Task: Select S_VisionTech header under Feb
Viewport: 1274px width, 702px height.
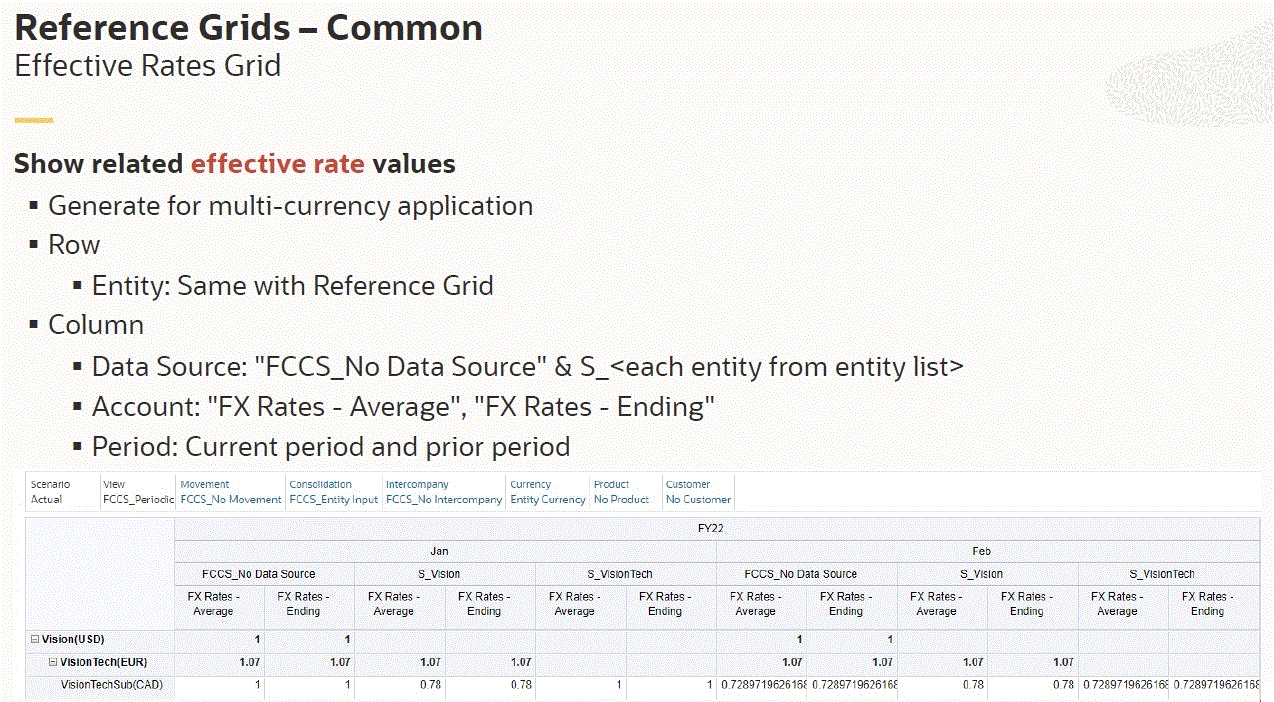Action: (x=1169, y=574)
